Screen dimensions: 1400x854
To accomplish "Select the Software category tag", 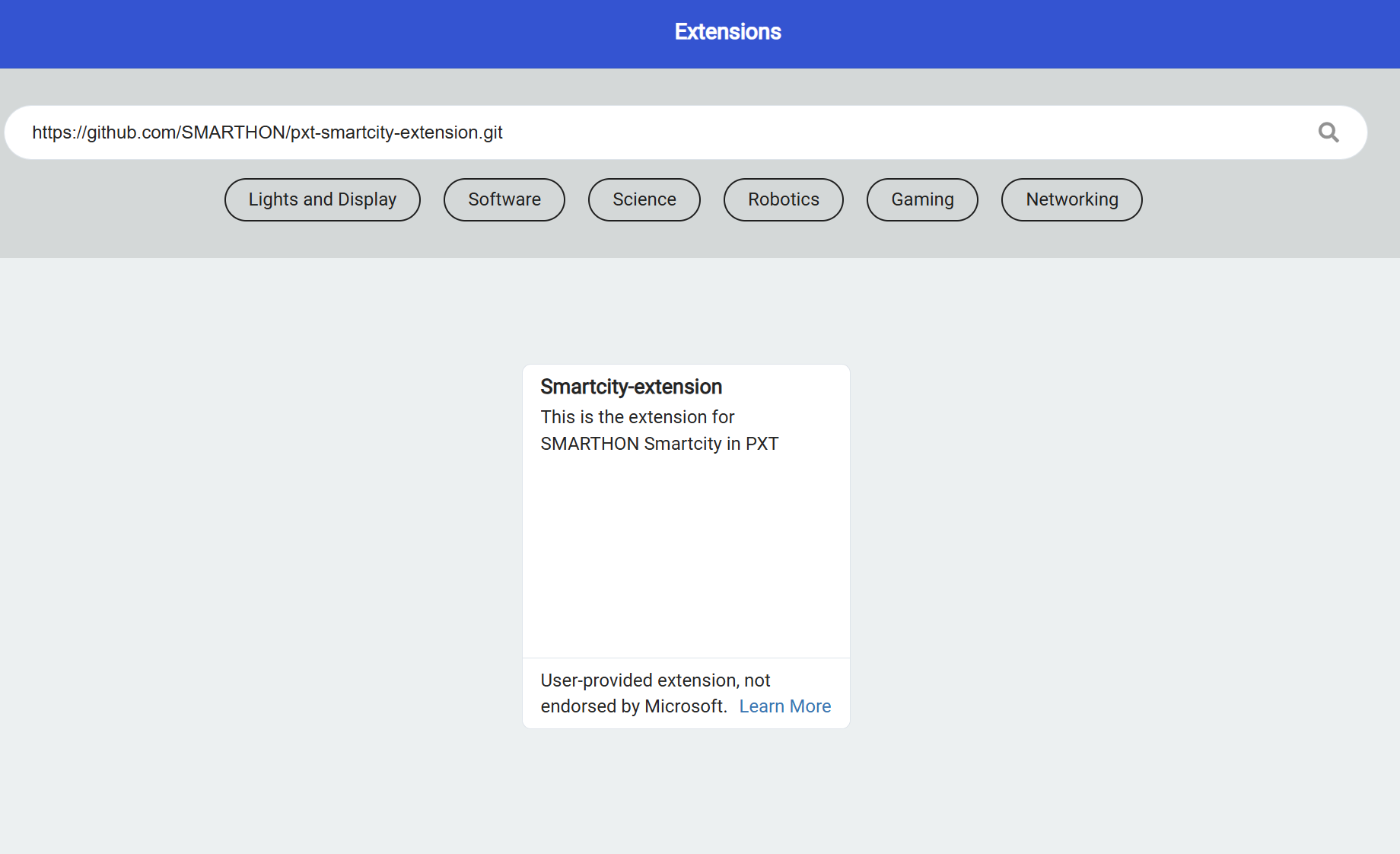I will (504, 199).
